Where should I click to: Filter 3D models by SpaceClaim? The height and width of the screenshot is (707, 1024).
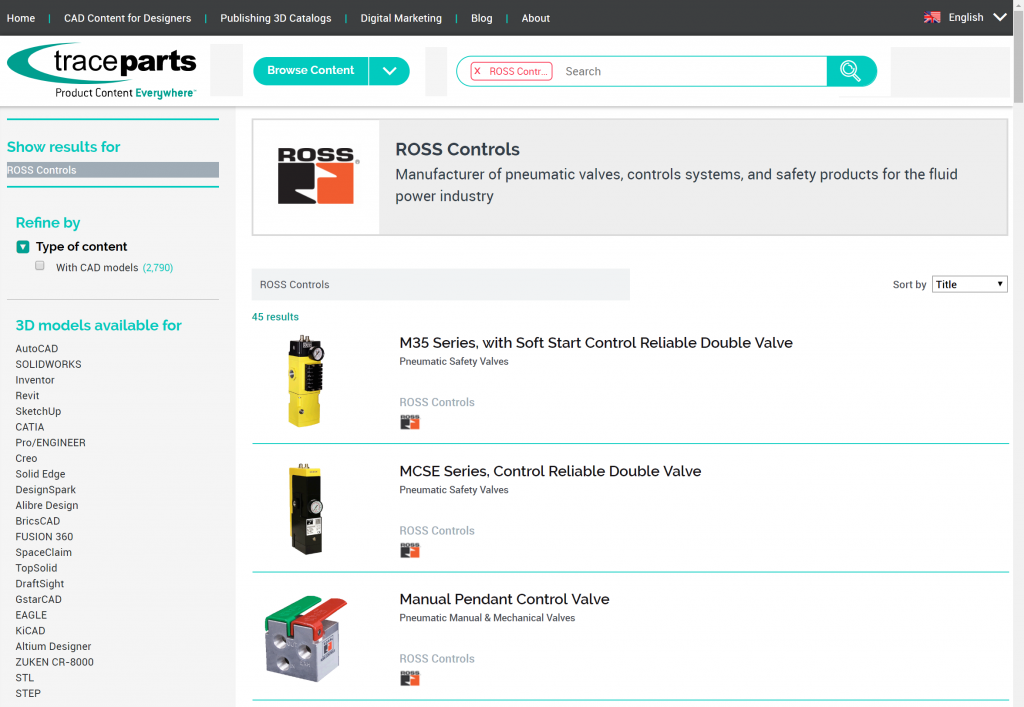click(44, 552)
